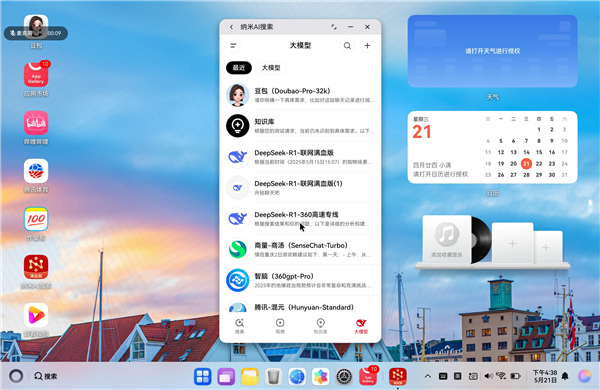Viewport: 600px width, 390px height.
Task: Select date 21 highlighted in calendar grid
Action: pos(526,163)
